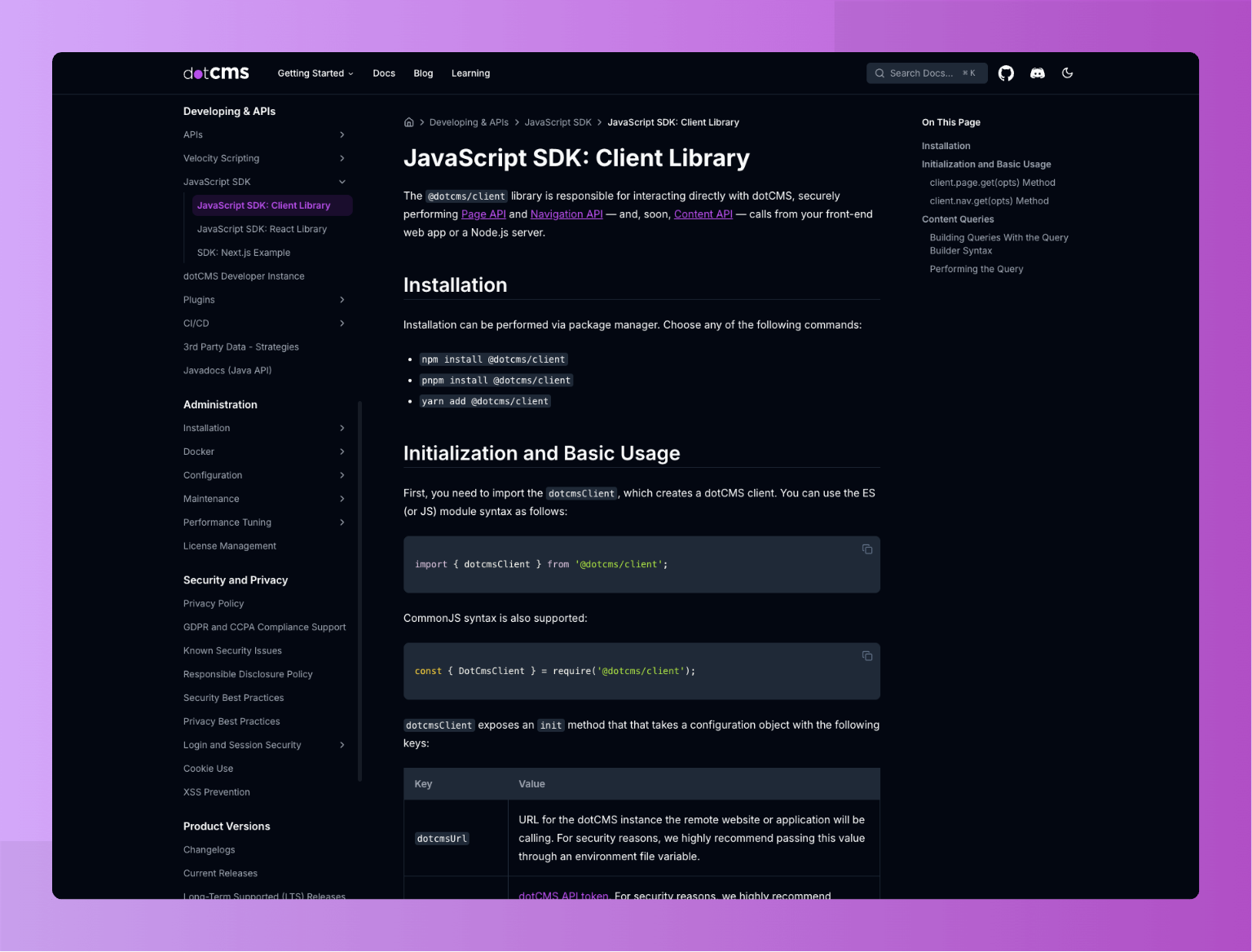The height and width of the screenshot is (952, 1252).
Task: Jump to Content Queries section
Action: 958,219
